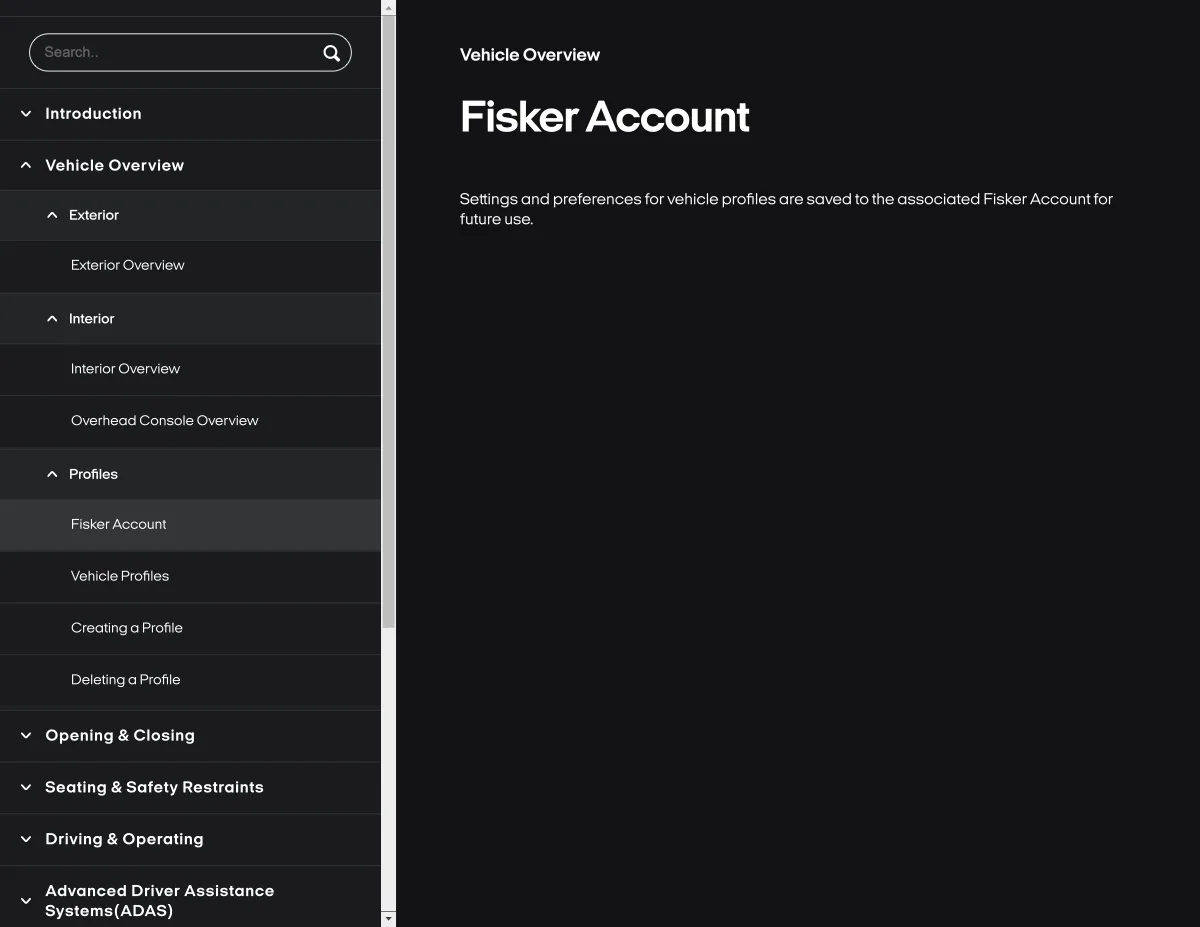This screenshot has width=1200, height=927.
Task: Click the search magnifier icon
Action: point(331,53)
